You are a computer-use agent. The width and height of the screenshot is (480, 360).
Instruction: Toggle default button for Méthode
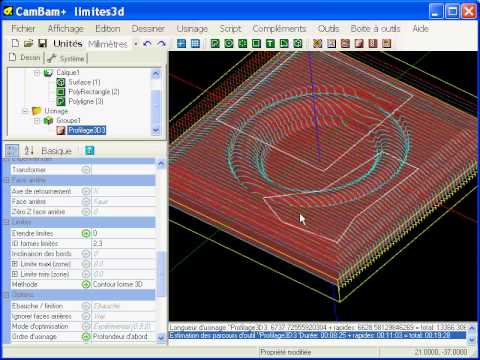(x=86, y=284)
